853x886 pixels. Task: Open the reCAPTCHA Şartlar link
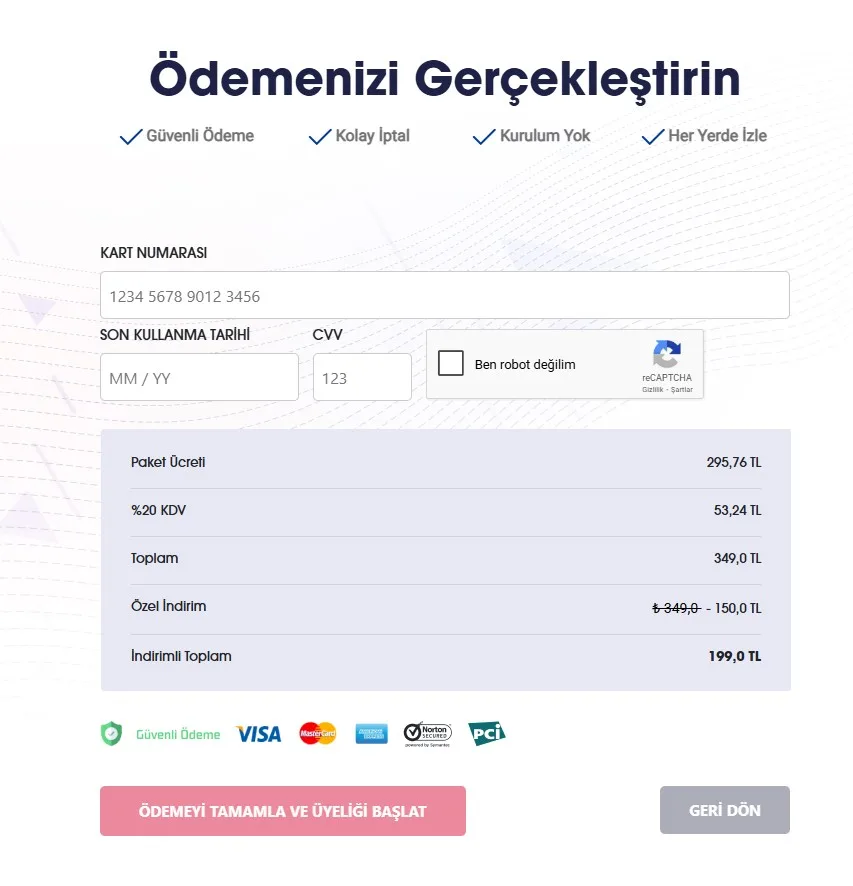pyautogui.click(x=682, y=390)
